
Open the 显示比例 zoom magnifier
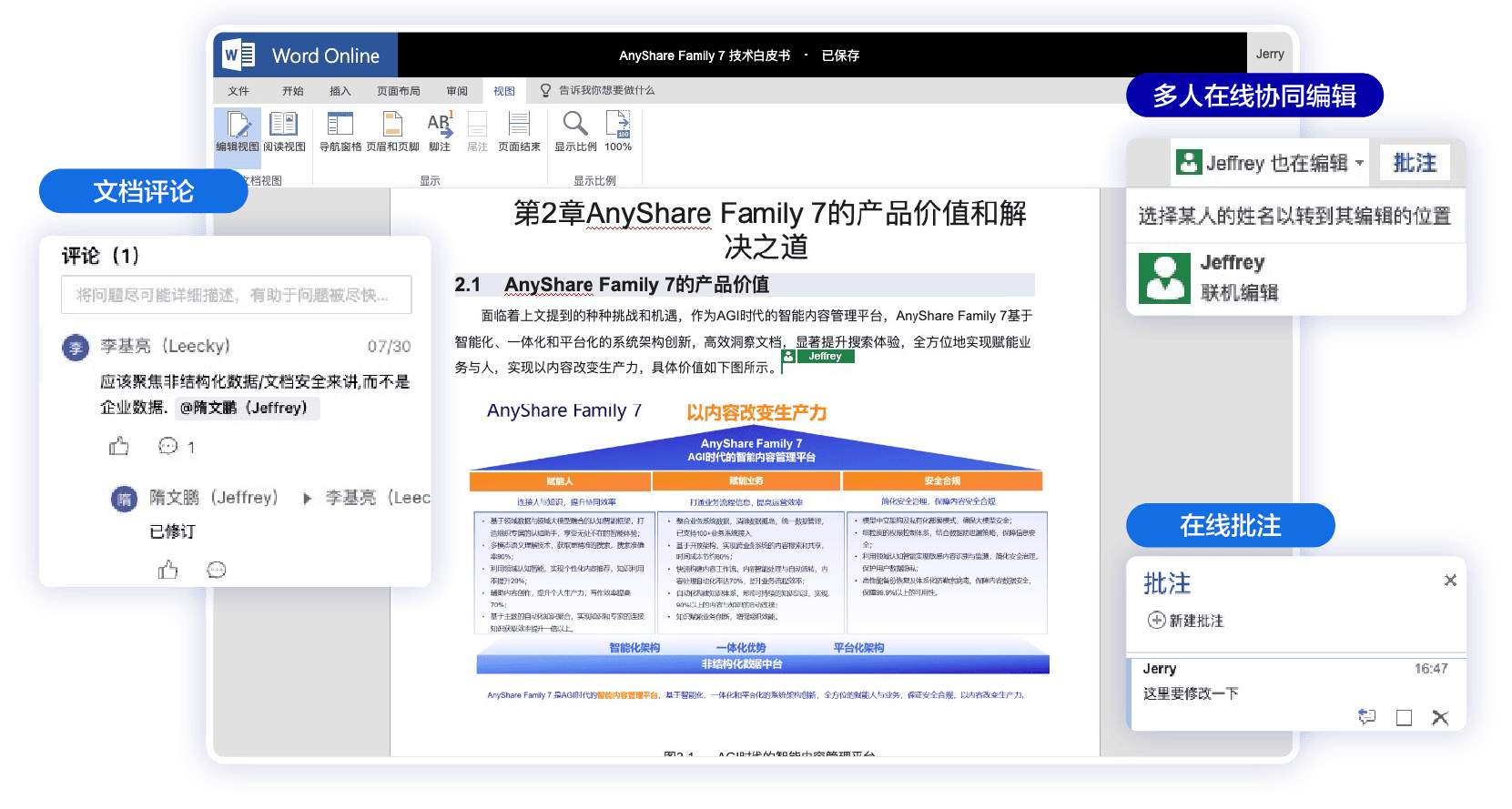pos(575,123)
